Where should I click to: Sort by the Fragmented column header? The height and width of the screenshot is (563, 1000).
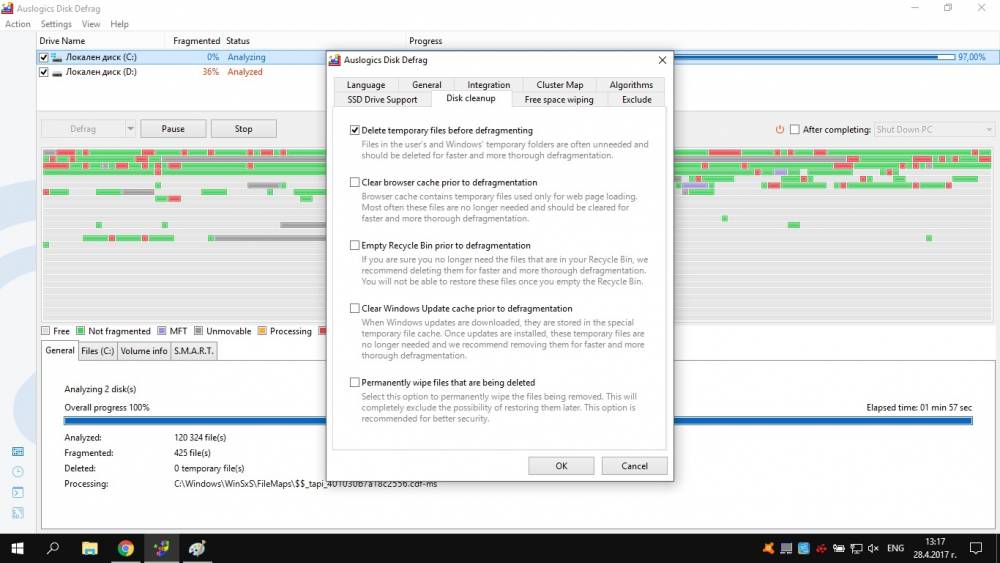[196, 41]
